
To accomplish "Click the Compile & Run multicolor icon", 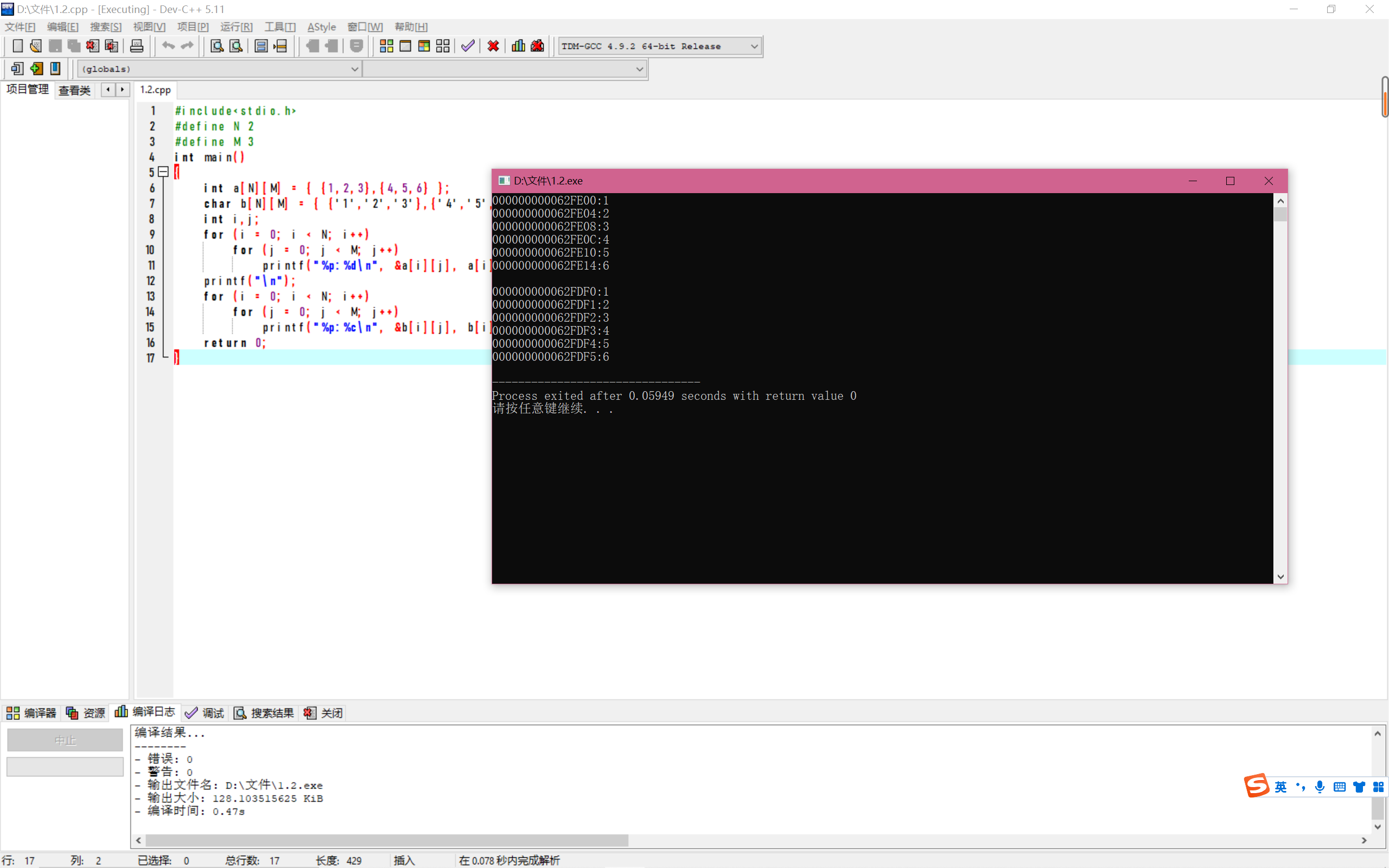I will pyautogui.click(x=424, y=46).
